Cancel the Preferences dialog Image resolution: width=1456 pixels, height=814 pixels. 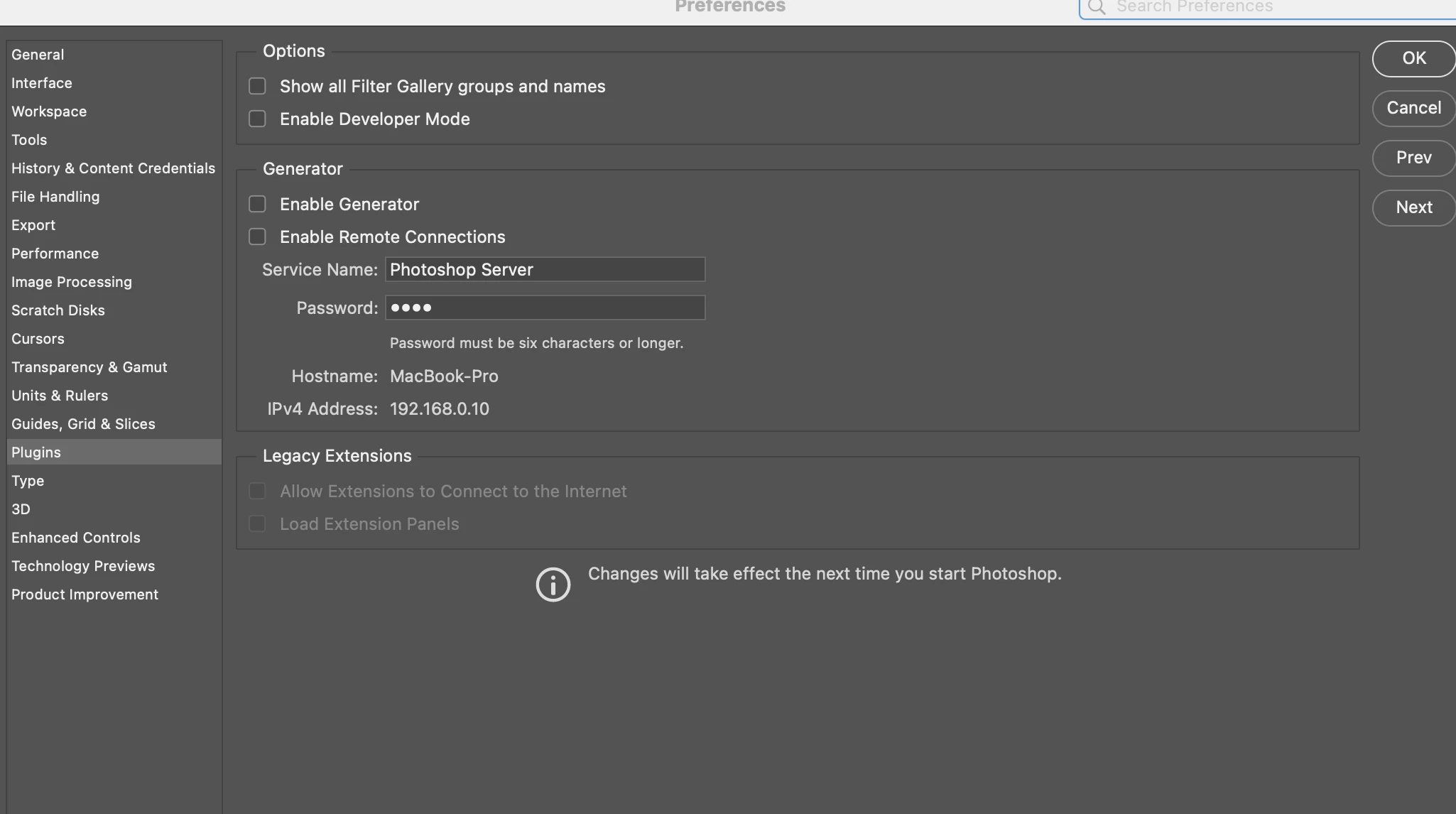coord(1413,108)
